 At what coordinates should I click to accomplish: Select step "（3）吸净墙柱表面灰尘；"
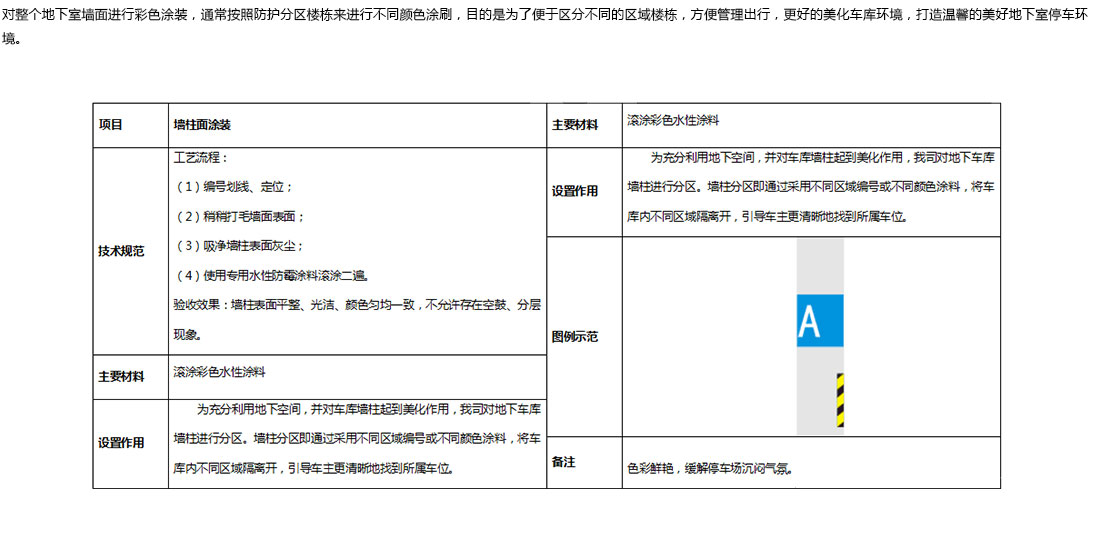(239, 246)
